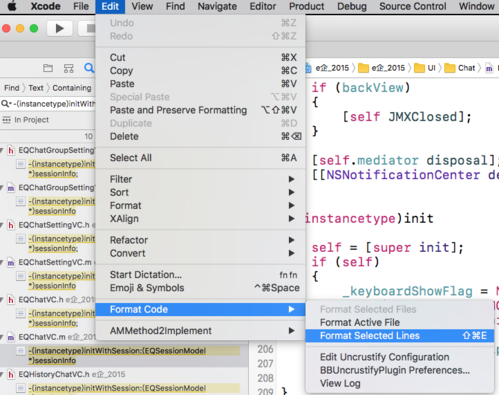Select Copy from Edit menu

click(x=200, y=71)
